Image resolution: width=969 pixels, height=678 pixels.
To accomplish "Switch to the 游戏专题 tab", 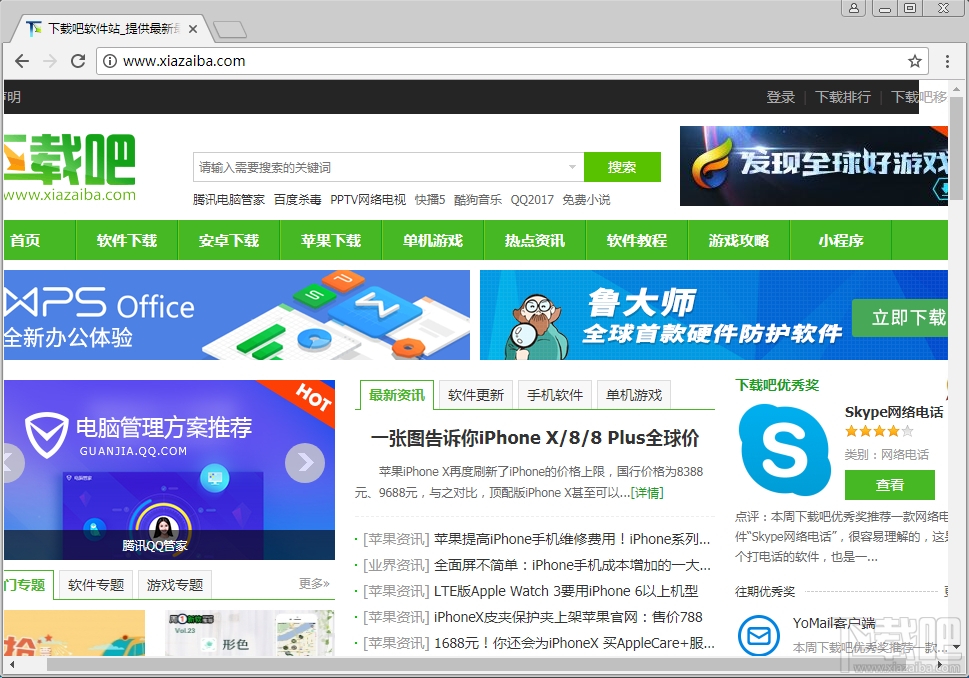I will coord(175,585).
